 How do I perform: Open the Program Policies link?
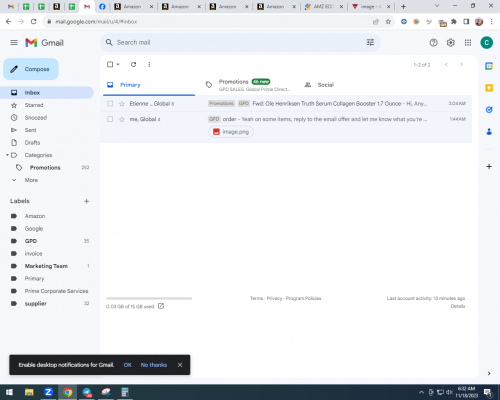pyautogui.click(x=303, y=298)
